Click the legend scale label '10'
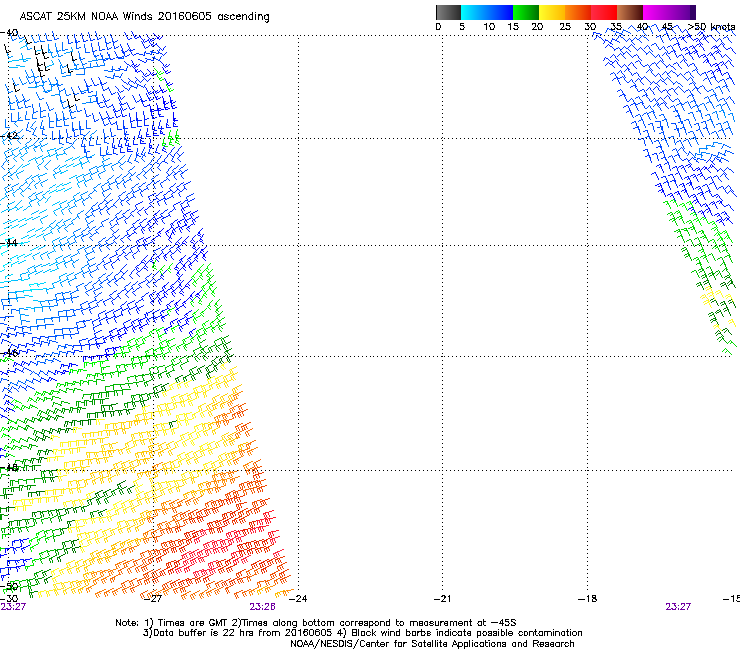 coord(489,27)
